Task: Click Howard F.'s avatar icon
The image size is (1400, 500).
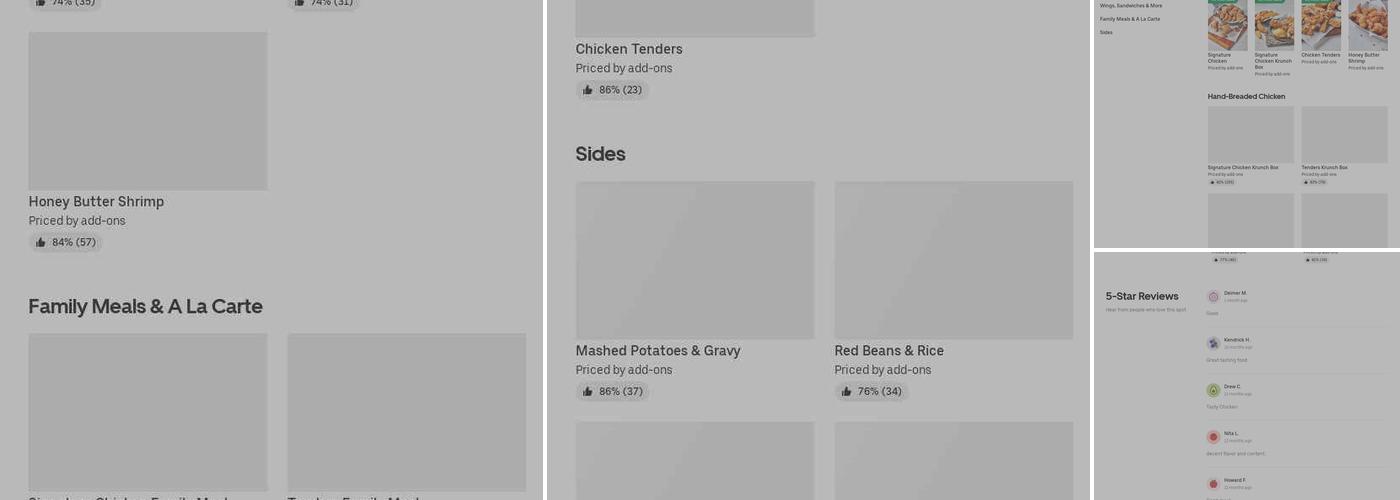Action: pyautogui.click(x=1213, y=483)
